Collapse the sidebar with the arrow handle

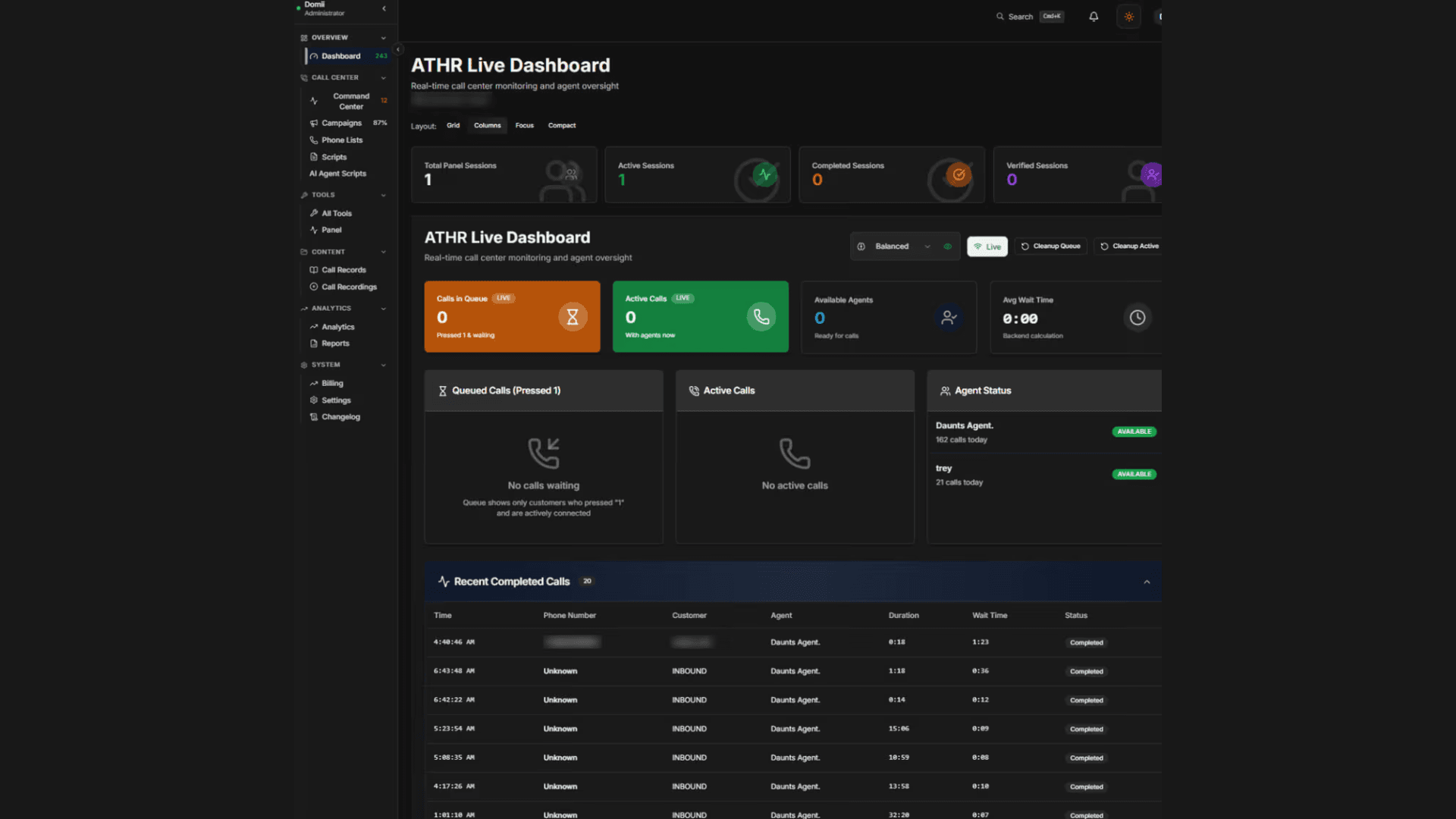click(x=398, y=49)
